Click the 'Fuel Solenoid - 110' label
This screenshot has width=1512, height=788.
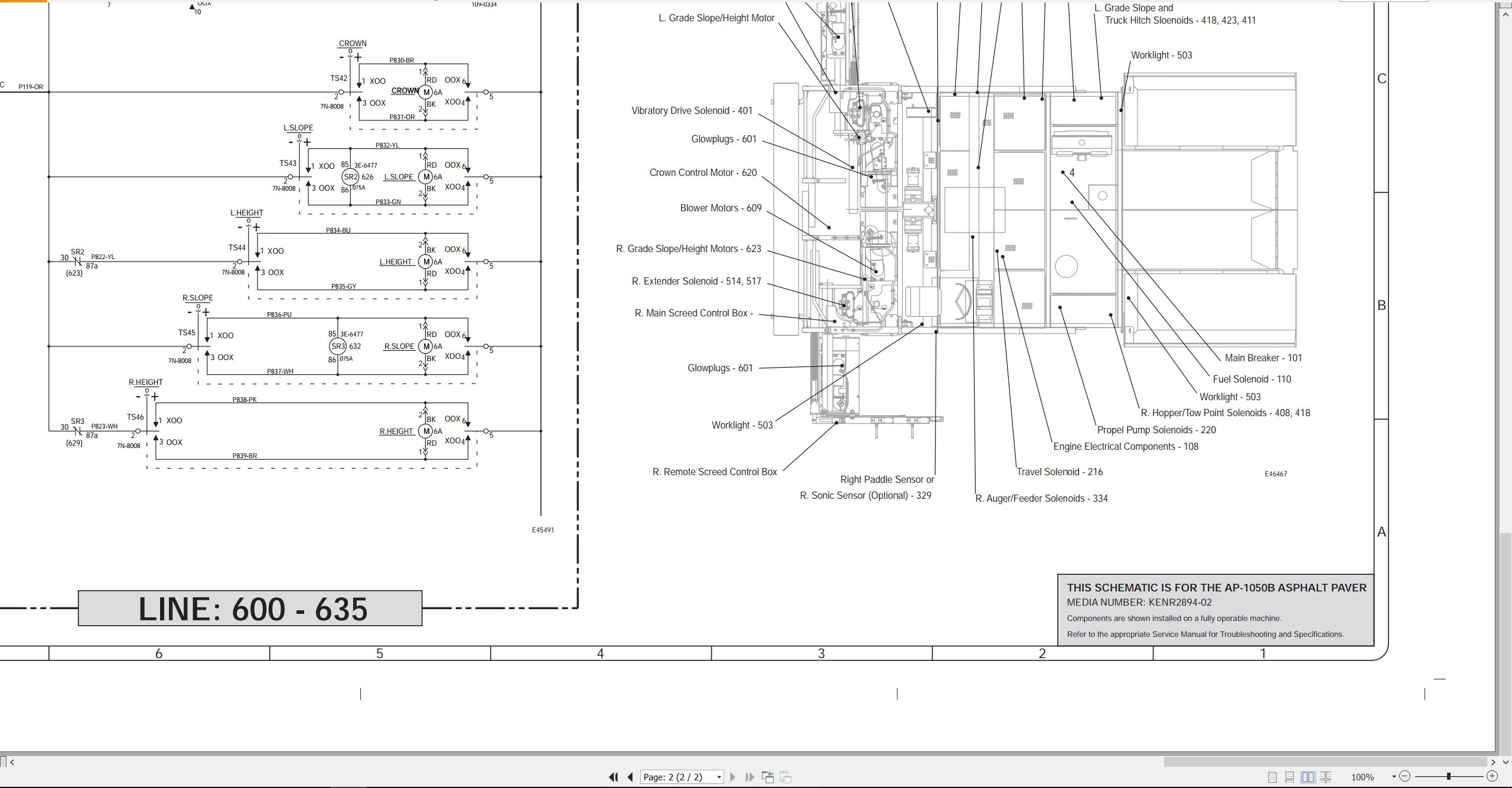[1252, 379]
